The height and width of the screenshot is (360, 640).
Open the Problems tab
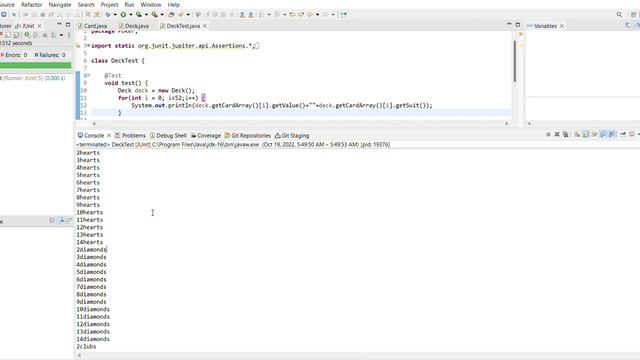130,136
